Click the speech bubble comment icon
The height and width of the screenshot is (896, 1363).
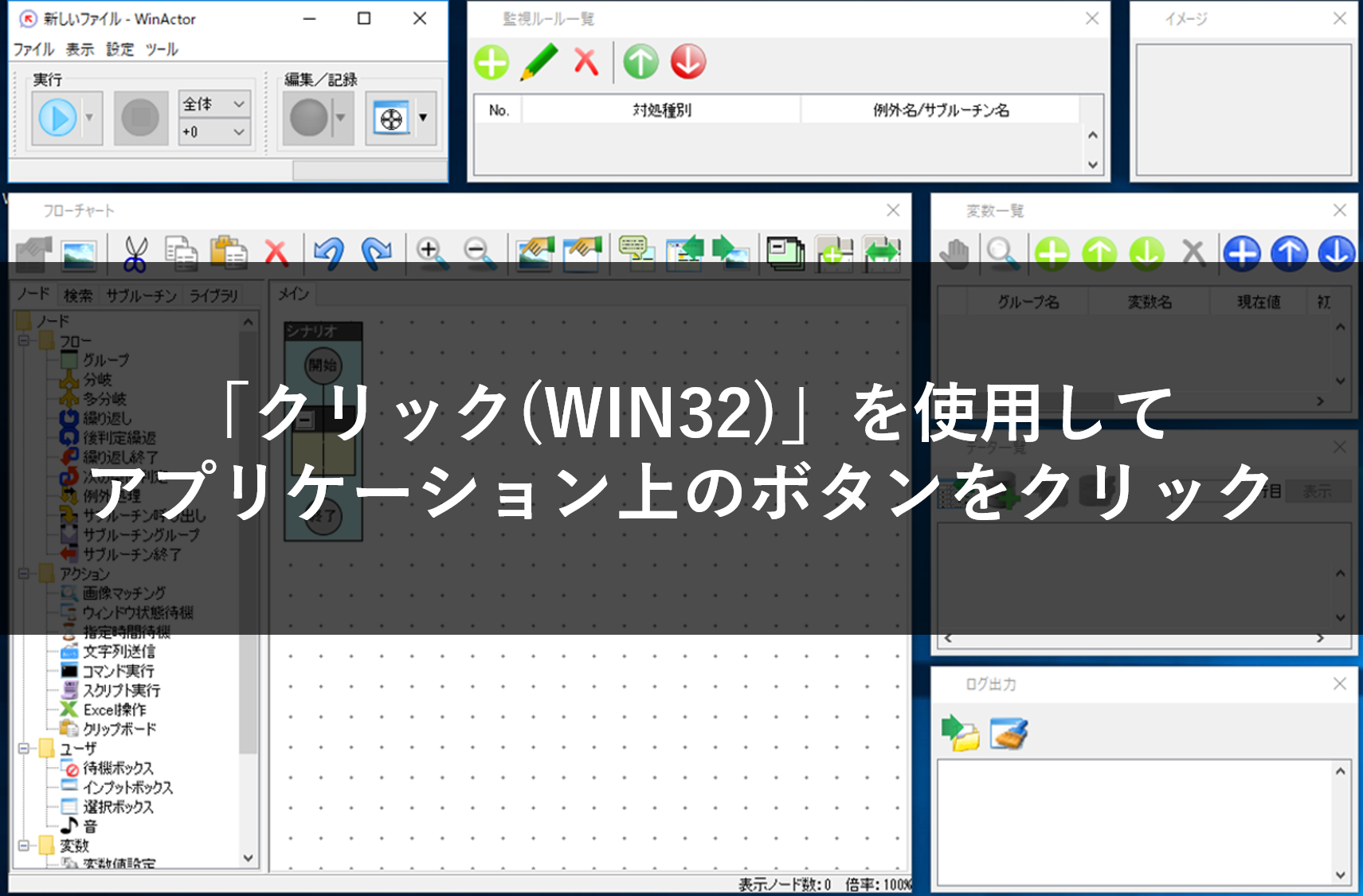636,252
